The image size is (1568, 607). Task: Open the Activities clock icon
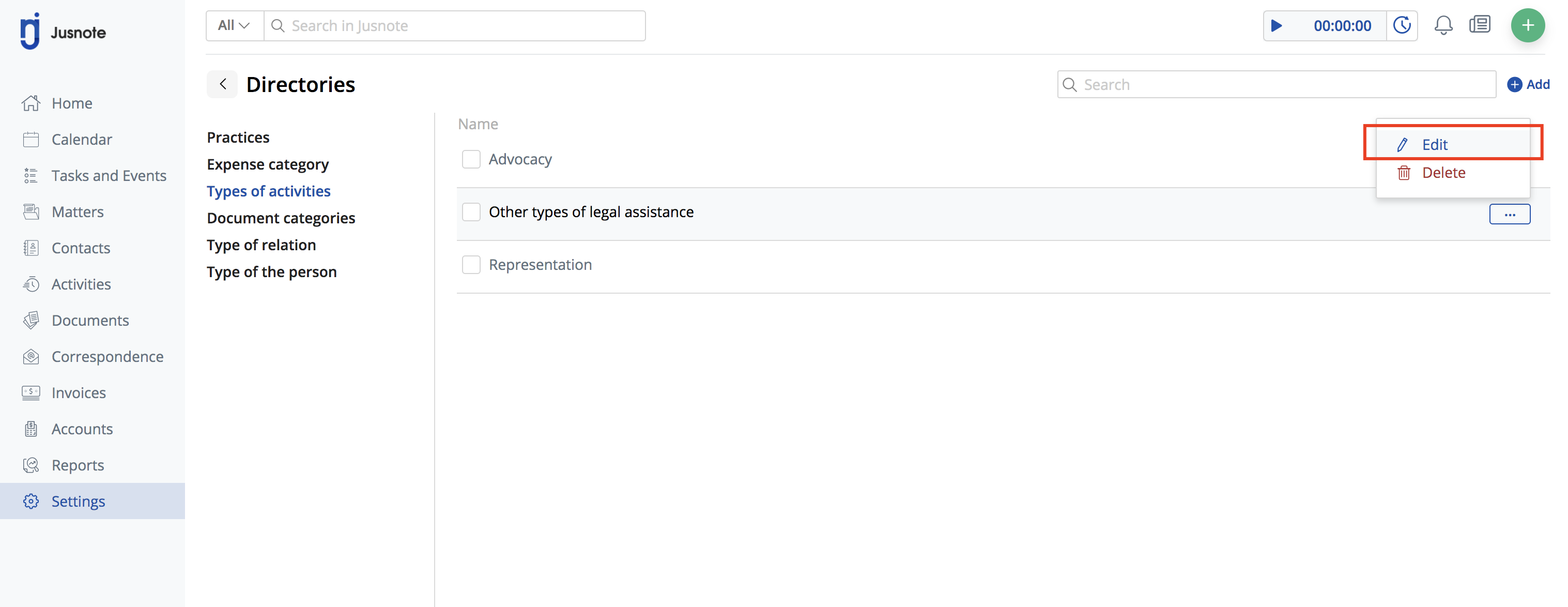[x=31, y=284]
